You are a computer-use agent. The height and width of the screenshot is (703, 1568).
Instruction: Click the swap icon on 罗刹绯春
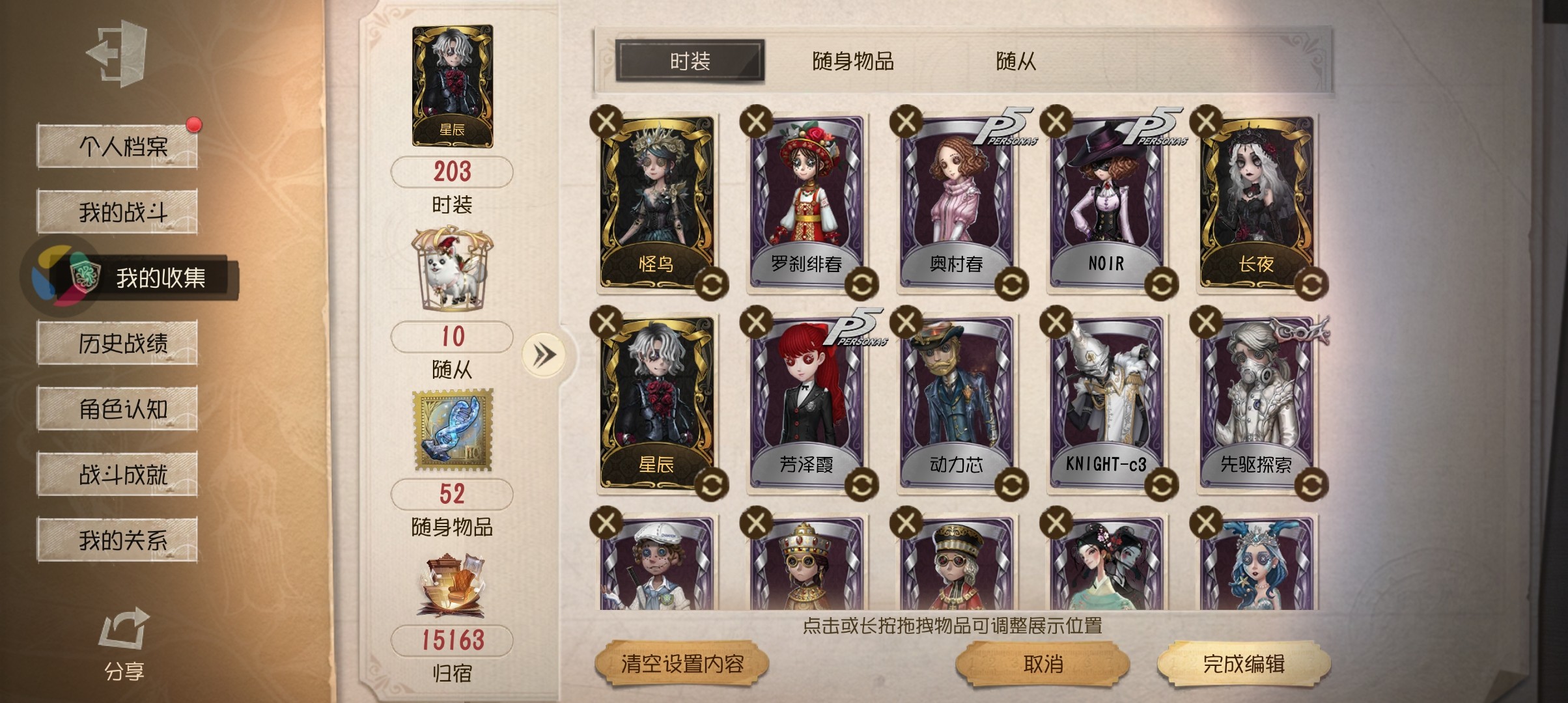pyautogui.click(x=861, y=284)
